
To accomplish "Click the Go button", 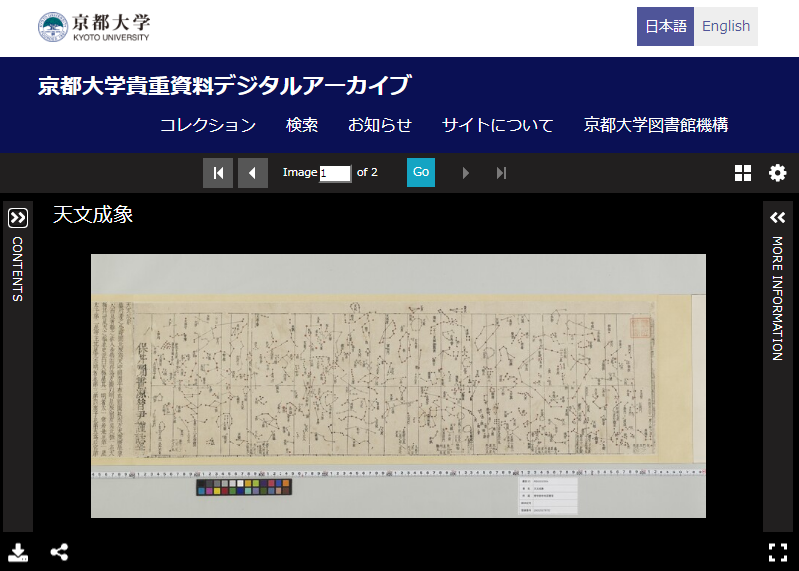I will [x=421, y=172].
